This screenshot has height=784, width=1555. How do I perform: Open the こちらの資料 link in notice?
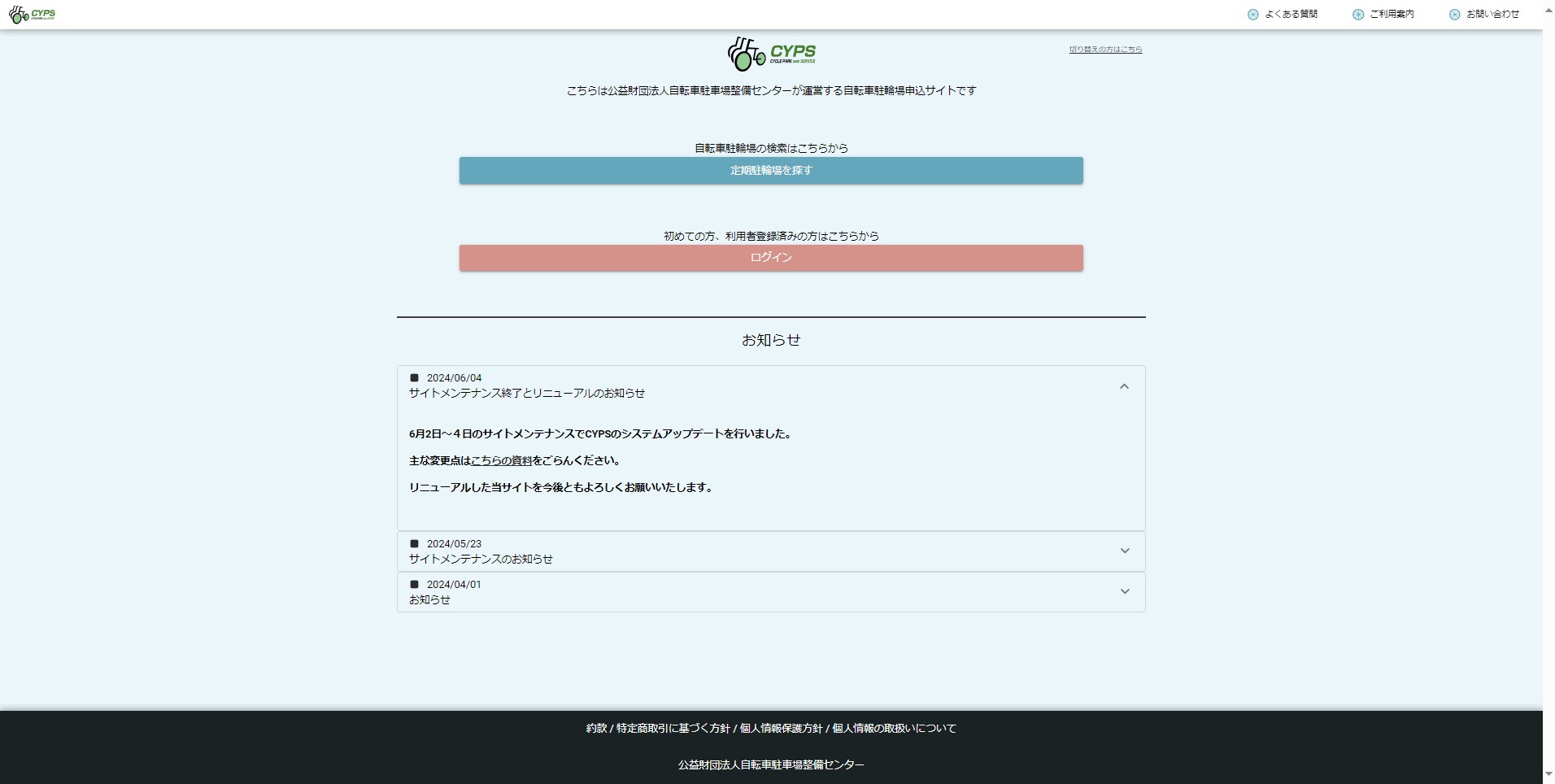(x=501, y=461)
